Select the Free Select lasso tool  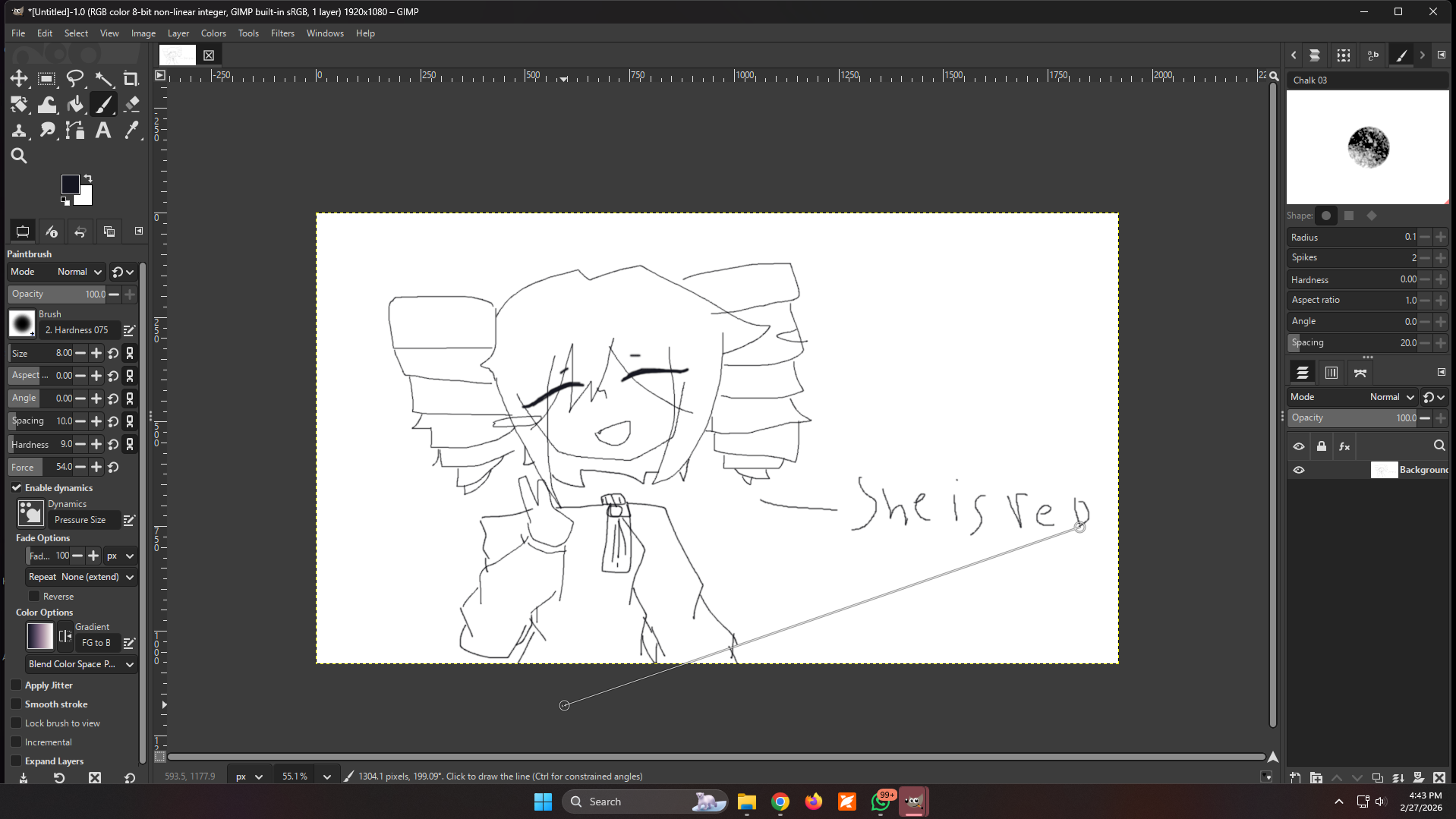75,78
